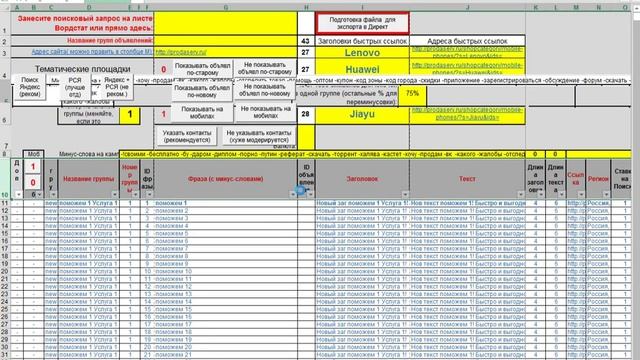The image size is (640, 360).
Task: Open filter dropdown for 'Длина текста' column
Action: [561, 195]
